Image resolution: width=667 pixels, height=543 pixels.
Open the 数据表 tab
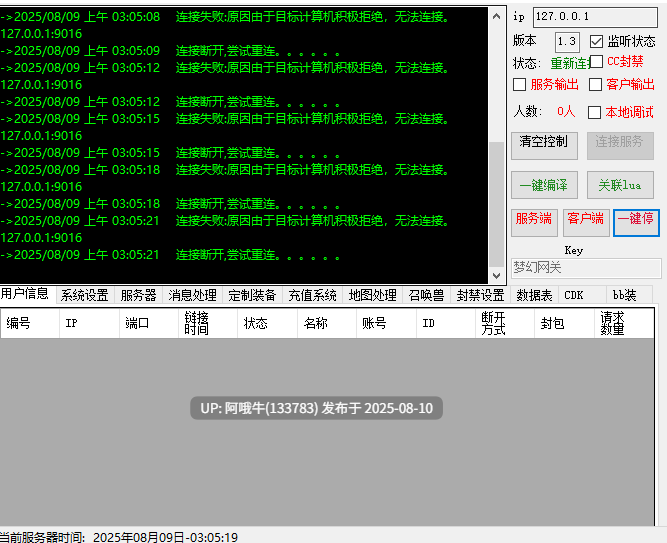click(x=534, y=295)
